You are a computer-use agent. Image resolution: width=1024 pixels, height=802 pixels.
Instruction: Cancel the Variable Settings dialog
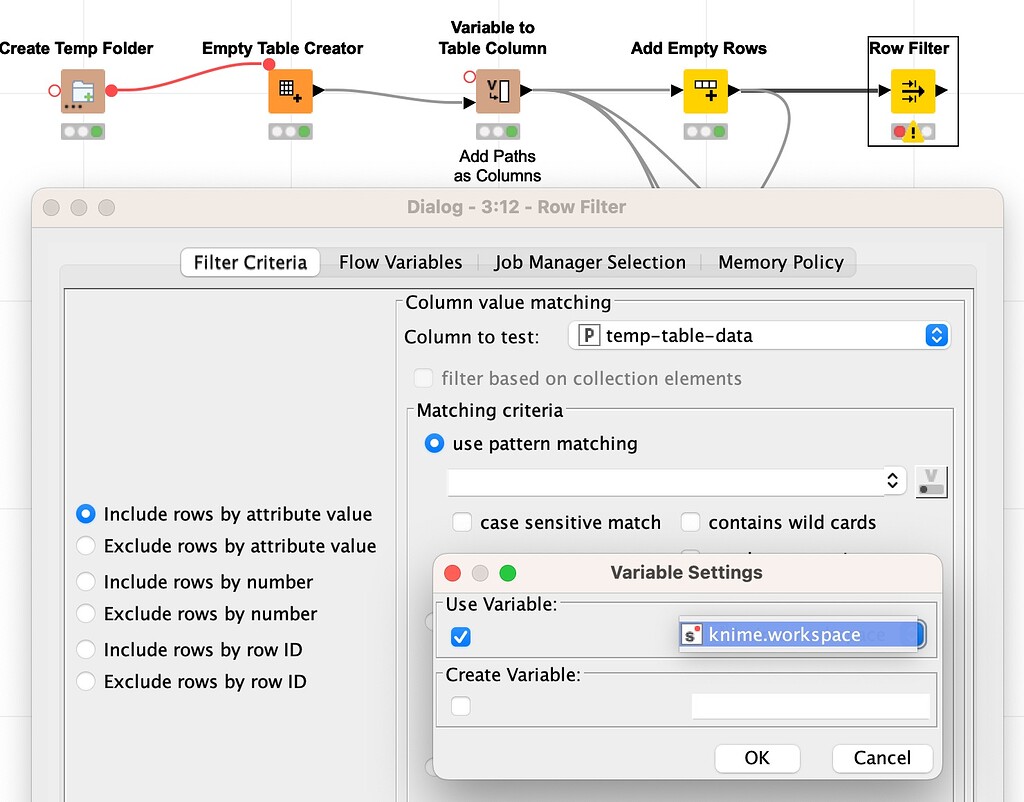pyautogui.click(x=882, y=758)
